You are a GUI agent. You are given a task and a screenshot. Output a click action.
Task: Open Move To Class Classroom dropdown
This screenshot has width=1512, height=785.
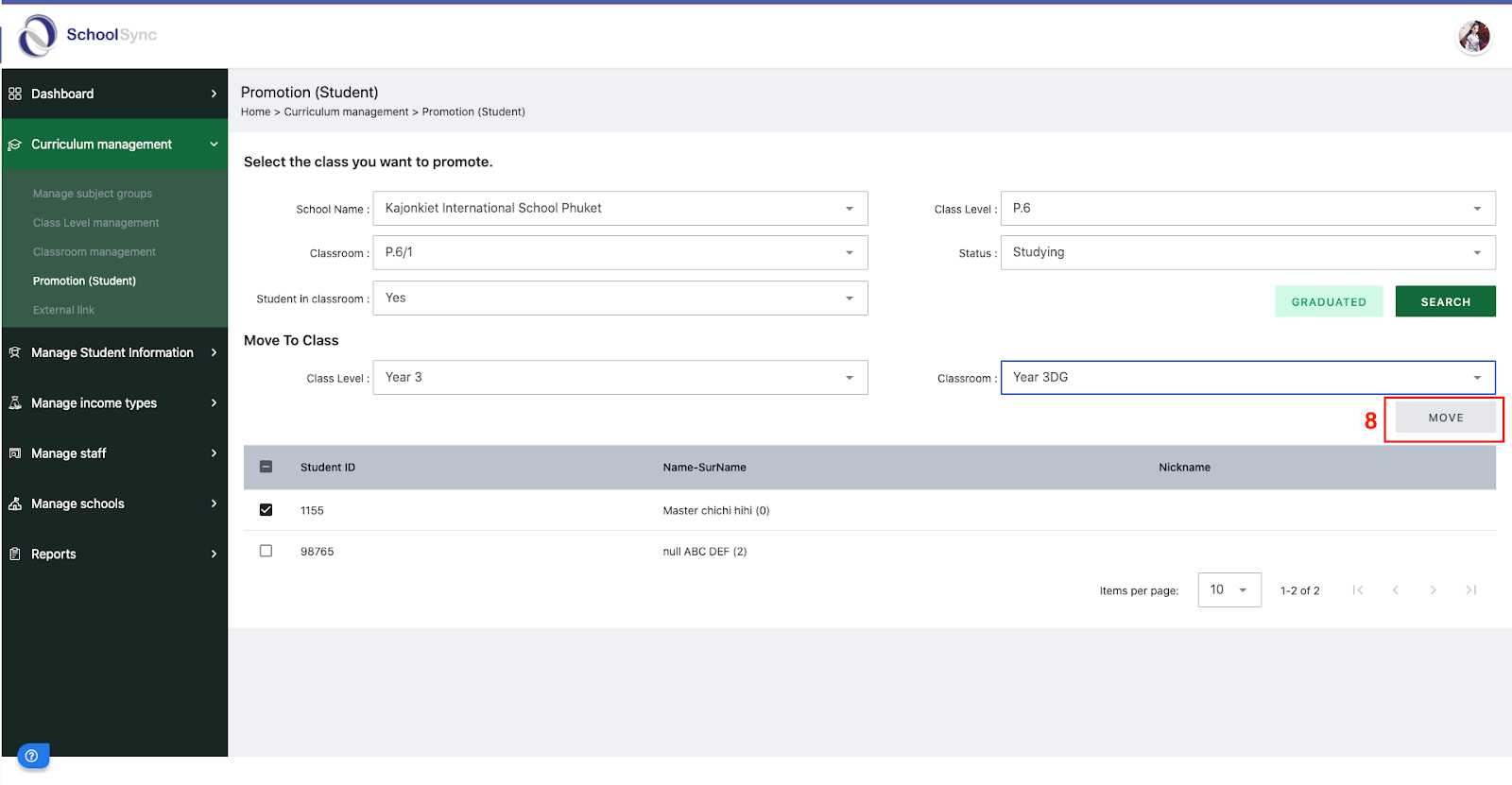1247,377
